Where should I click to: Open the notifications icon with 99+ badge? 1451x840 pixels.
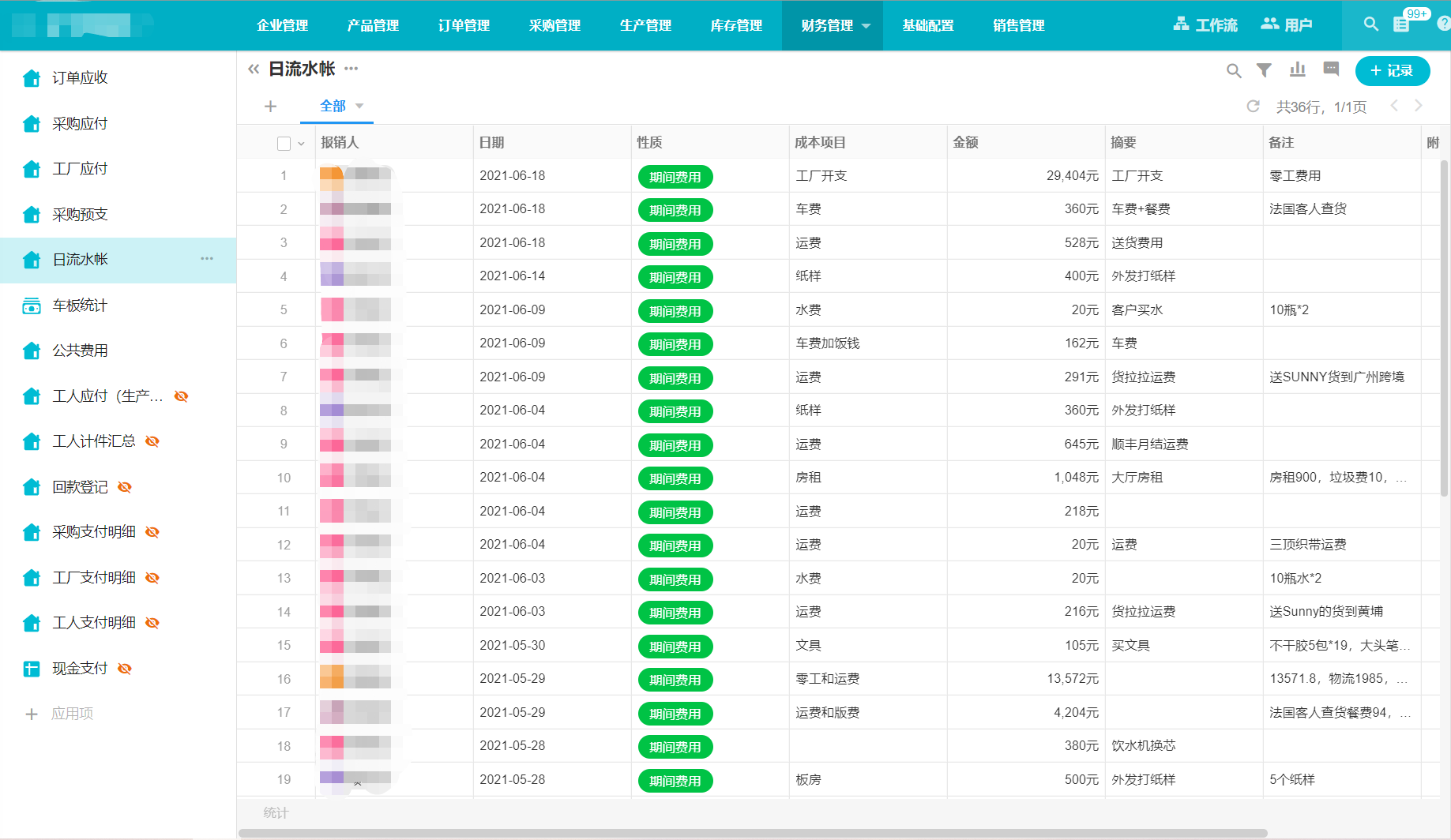(x=1401, y=24)
